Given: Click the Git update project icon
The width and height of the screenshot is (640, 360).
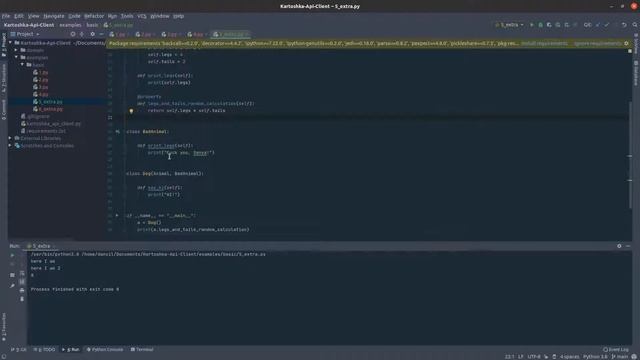Looking at the screenshot, I should coord(598,25).
